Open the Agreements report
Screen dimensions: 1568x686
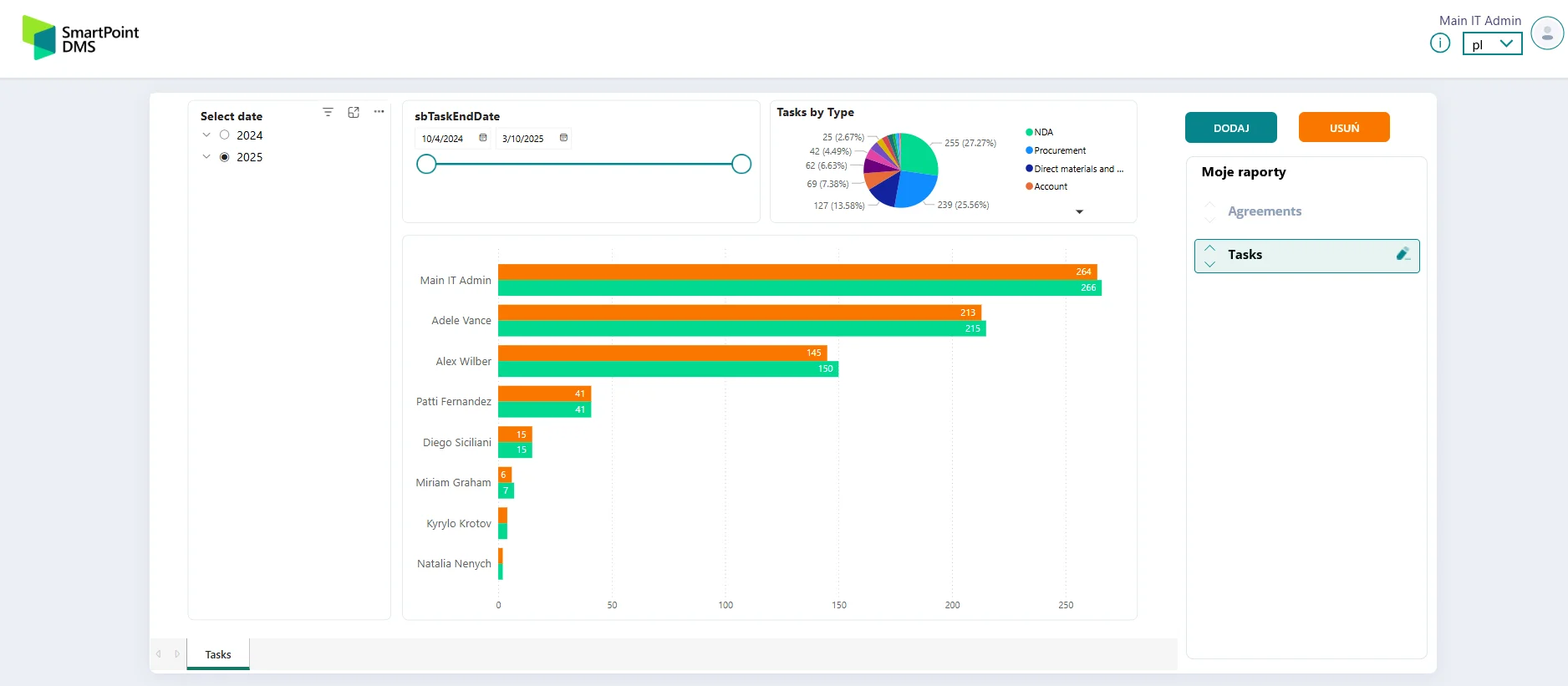point(1264,211)
